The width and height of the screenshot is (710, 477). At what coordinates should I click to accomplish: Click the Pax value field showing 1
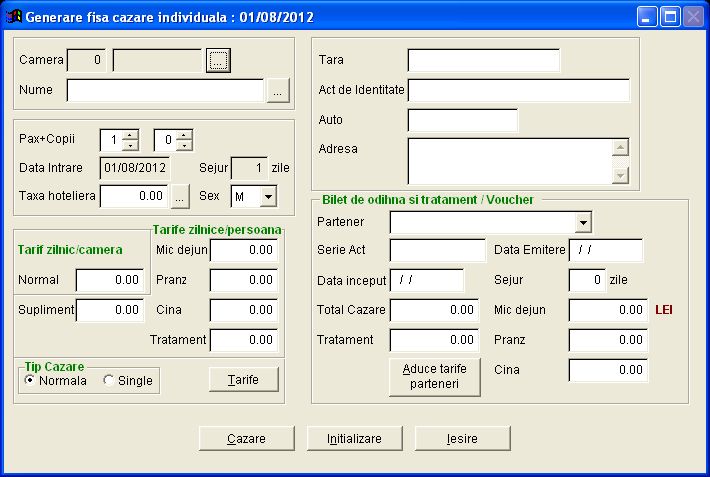(111, 140)
